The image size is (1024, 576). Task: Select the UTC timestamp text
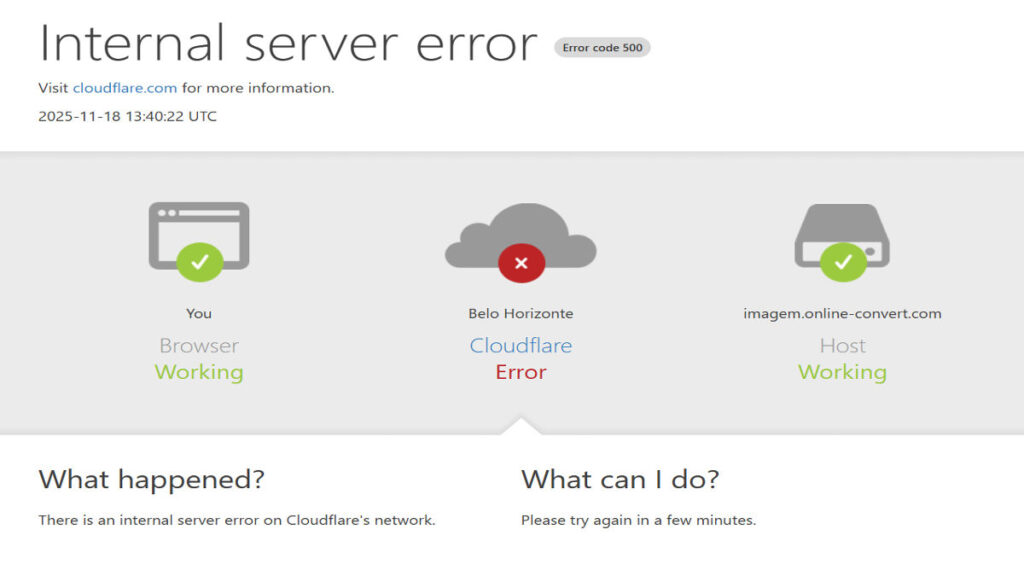(128, 116)
